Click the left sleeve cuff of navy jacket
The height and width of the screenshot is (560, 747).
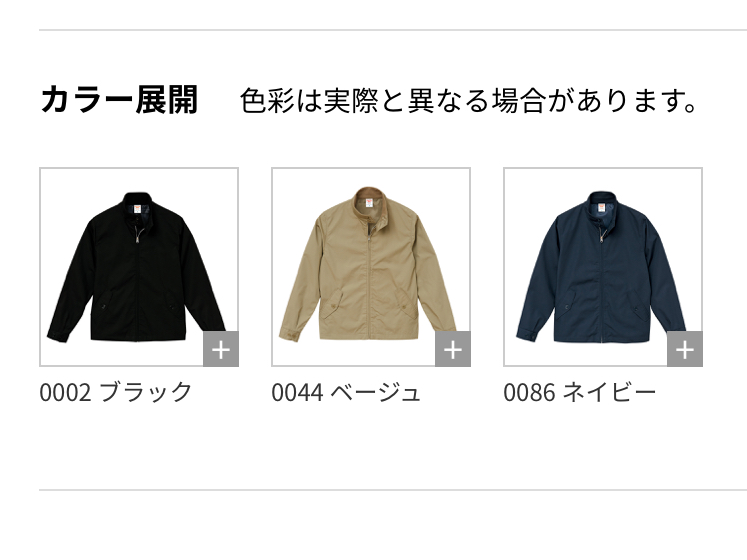526,333
